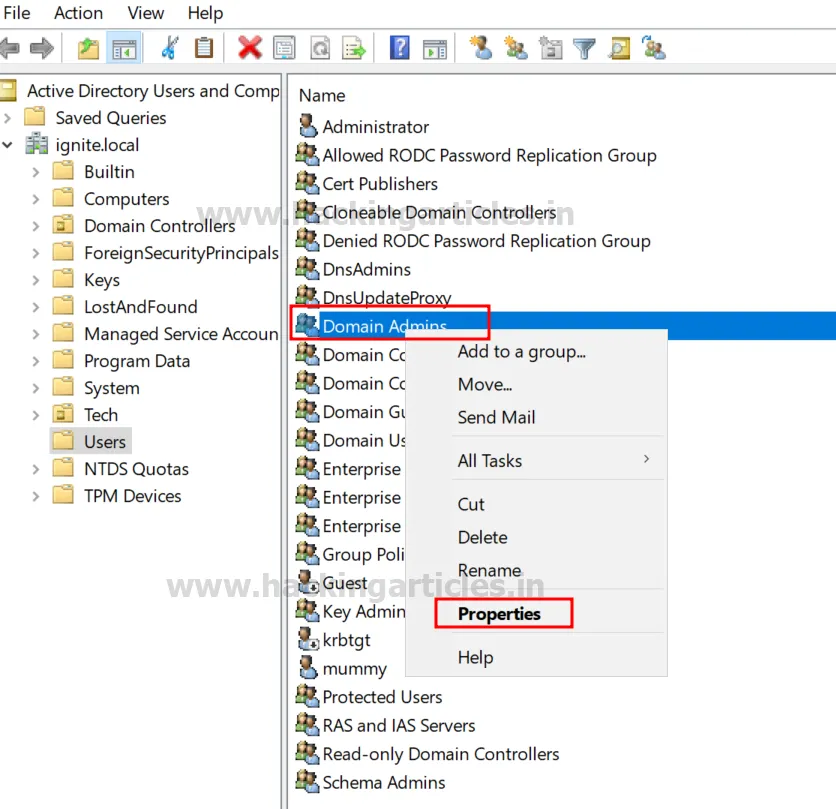836x809 pixels.
Task: Choose Add to a group option
Action: tap(521, 351)
